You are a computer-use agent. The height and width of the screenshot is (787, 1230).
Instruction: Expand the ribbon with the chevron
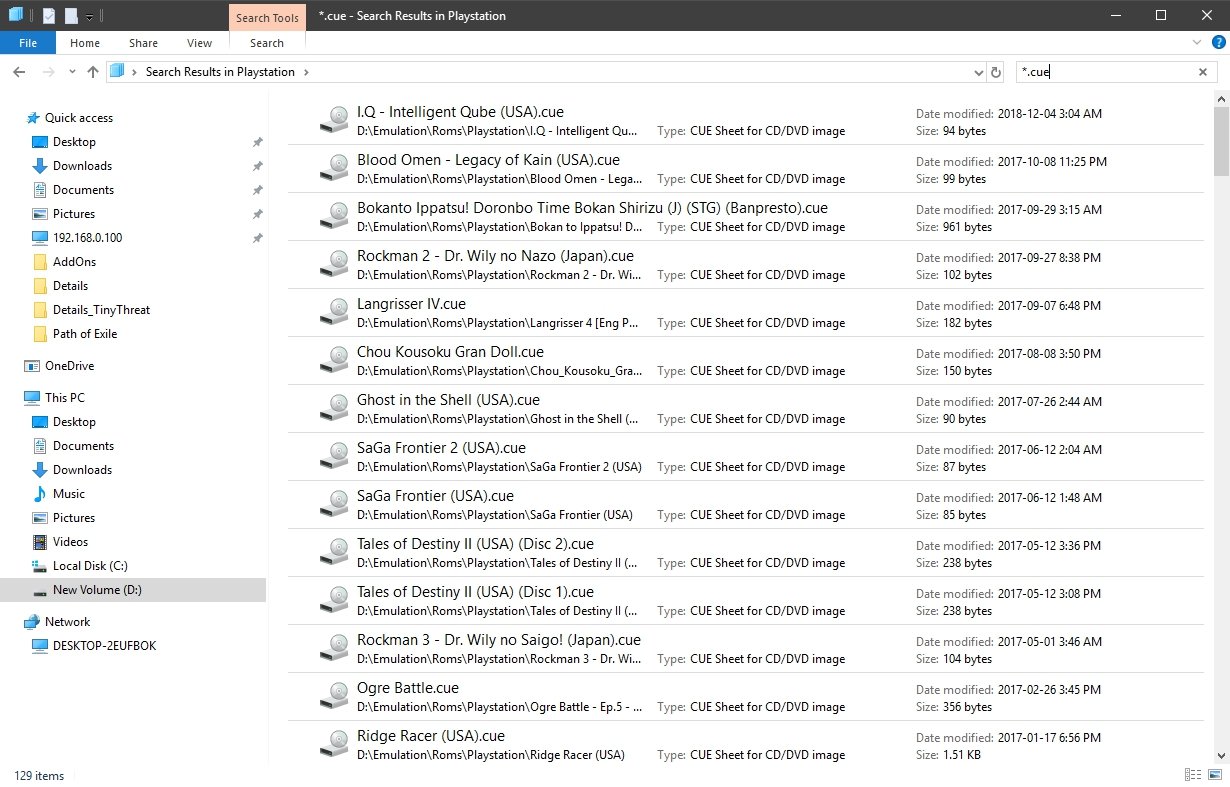[1197, 43]
